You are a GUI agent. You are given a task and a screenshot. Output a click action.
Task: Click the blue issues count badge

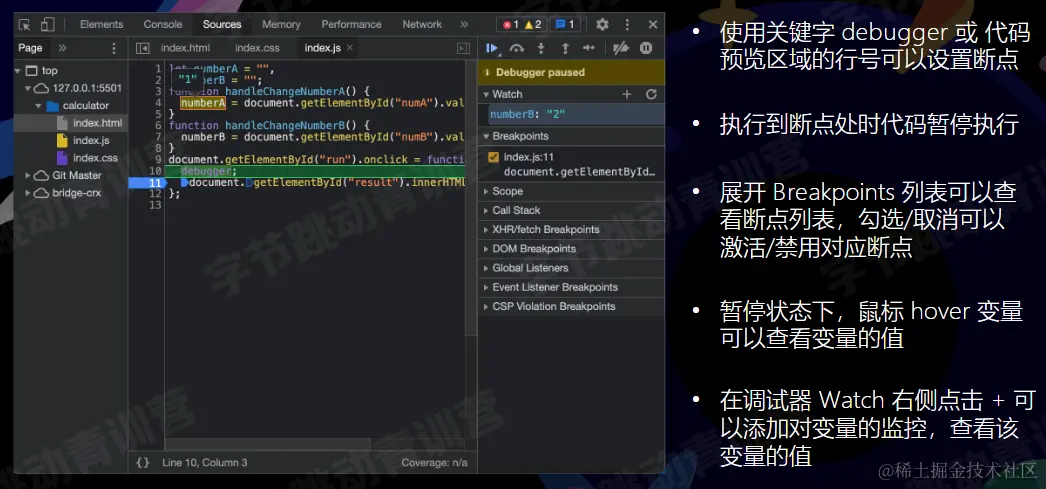[565, 25]
